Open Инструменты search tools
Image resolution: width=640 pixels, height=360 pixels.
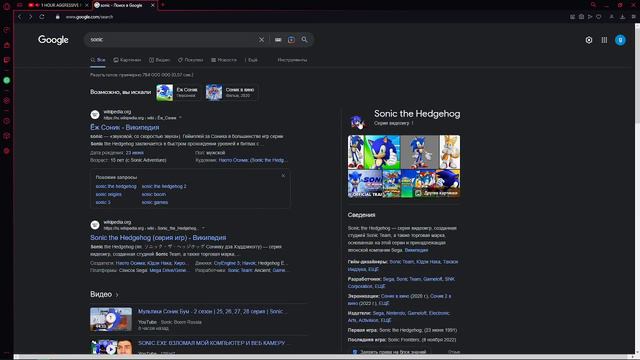(292, 60)
